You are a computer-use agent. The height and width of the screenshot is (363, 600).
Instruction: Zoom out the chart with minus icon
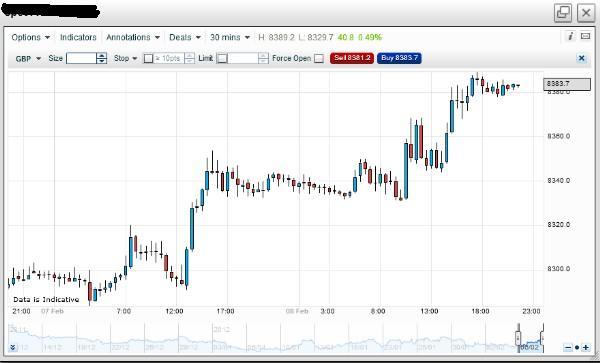pos(568,348)
